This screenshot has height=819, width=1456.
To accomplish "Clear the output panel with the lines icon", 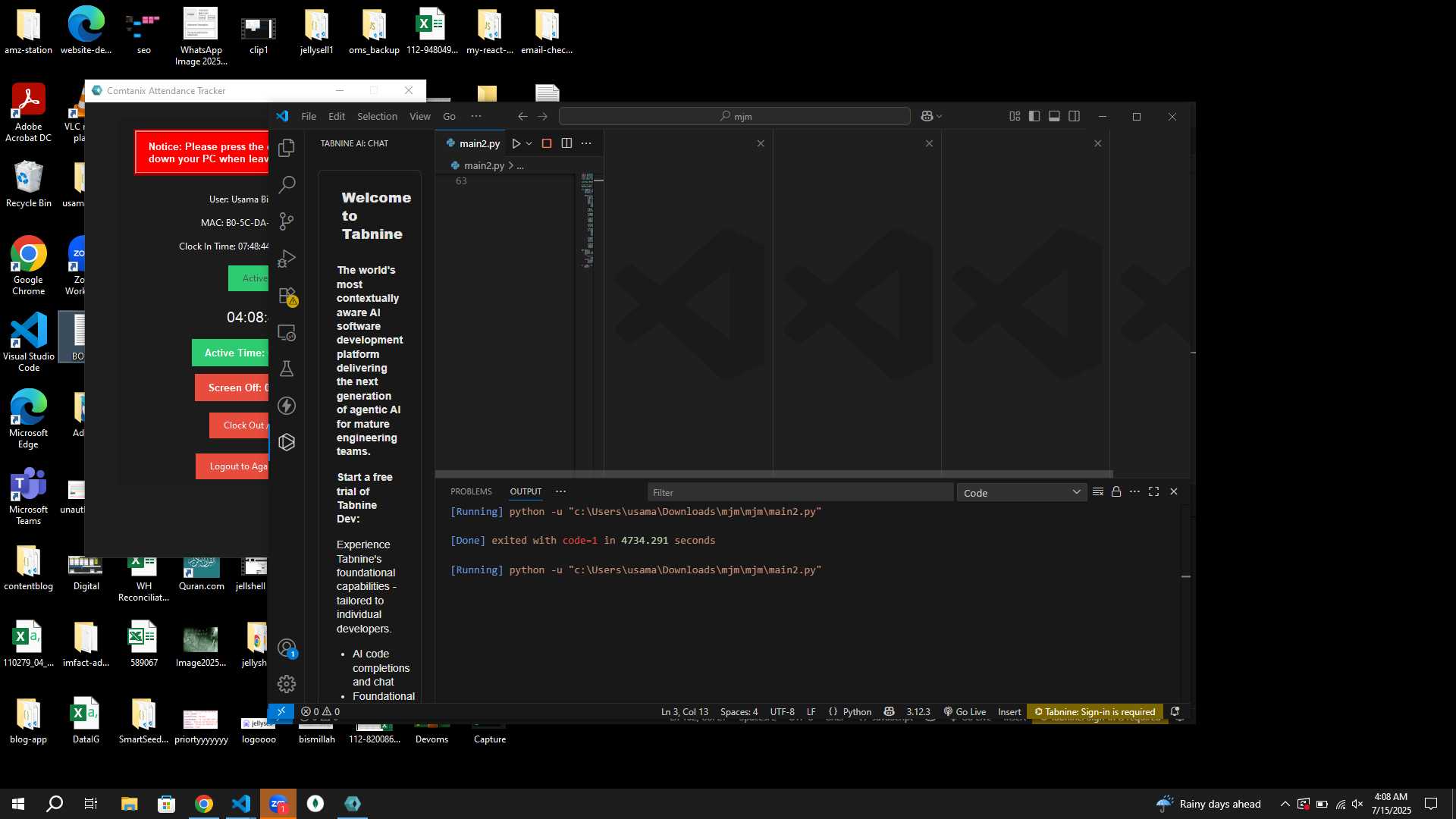I will pyautogui.click(x=1097, y=491).
